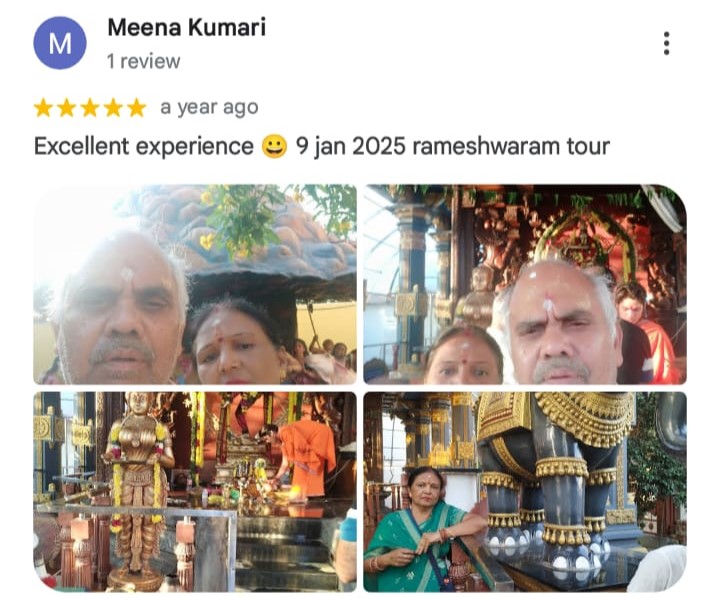
Task: Open the three-dot more options menu
Action: coord(666,44)
